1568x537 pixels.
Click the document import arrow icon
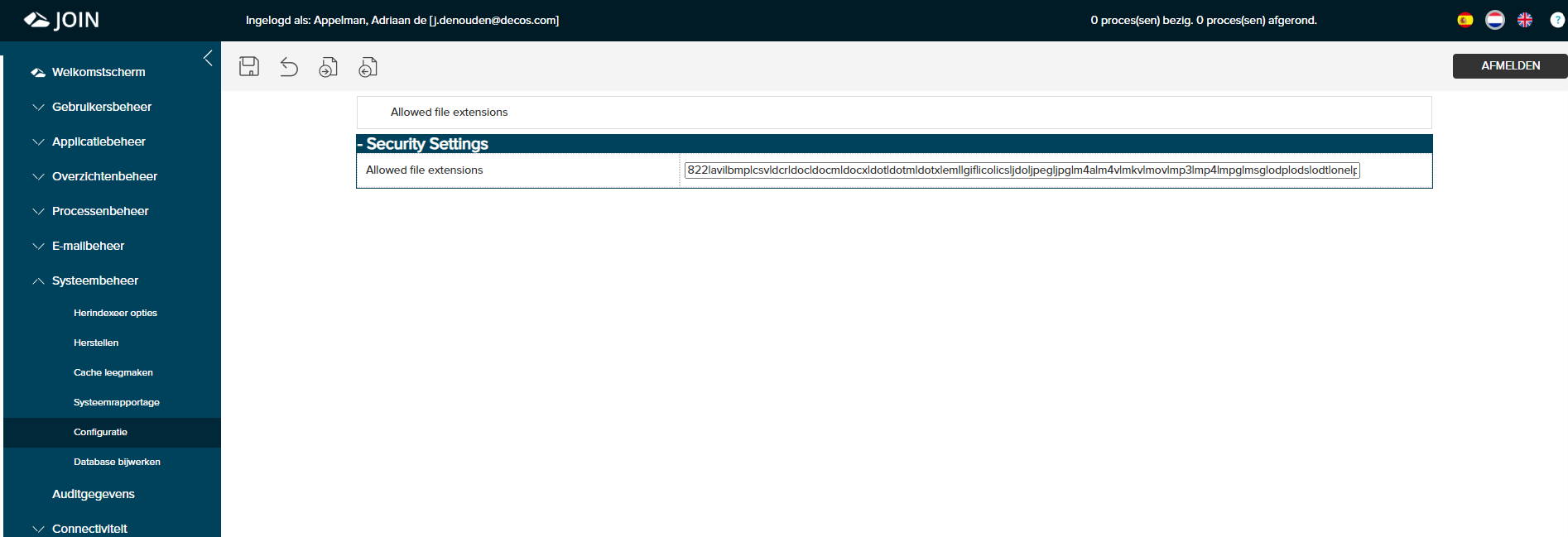click(368, 67)
